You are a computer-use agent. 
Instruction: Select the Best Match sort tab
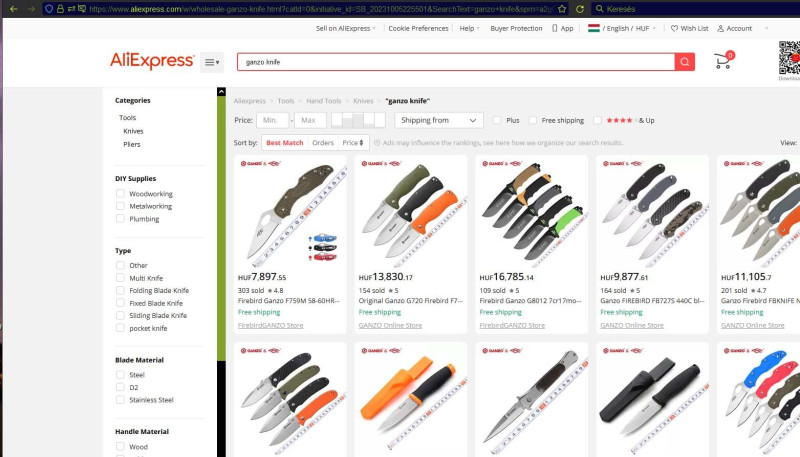coord(285,143)
